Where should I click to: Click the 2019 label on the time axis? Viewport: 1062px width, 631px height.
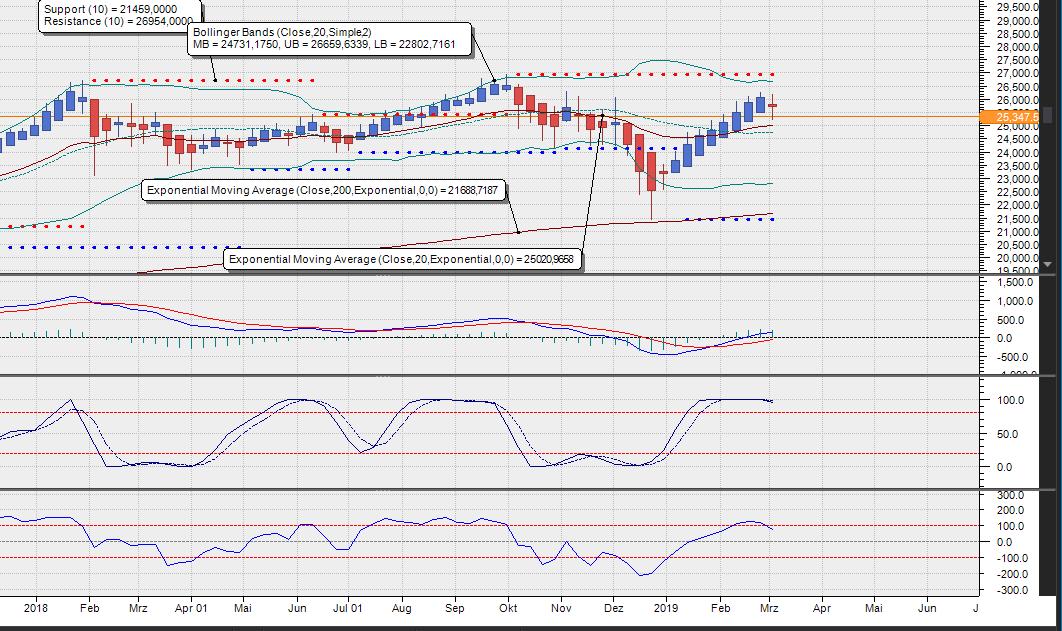click(667, 608)
